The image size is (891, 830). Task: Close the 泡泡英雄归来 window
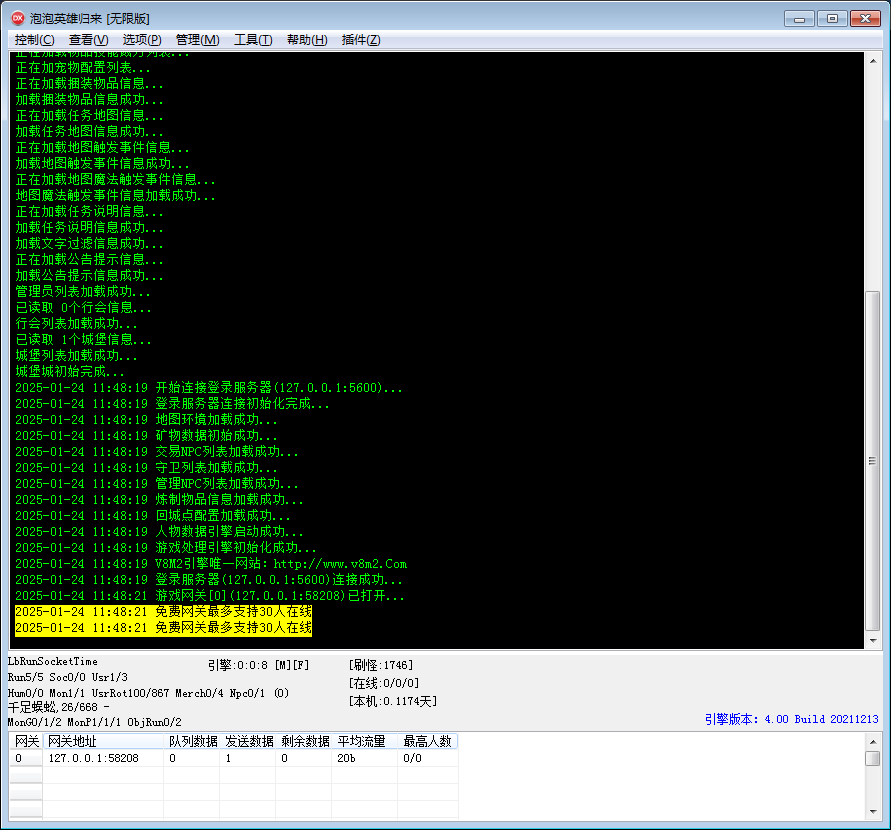tap(865, 19)
